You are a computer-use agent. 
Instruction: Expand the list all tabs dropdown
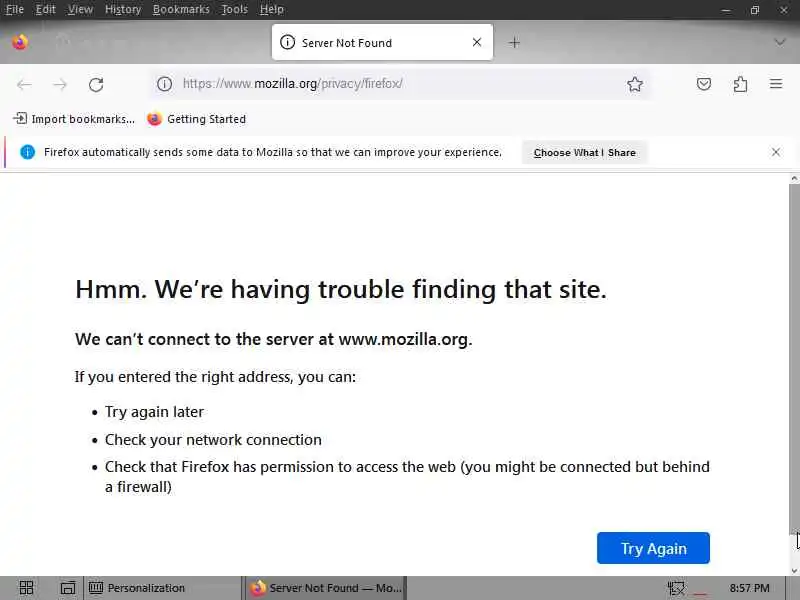click(780, 43)
